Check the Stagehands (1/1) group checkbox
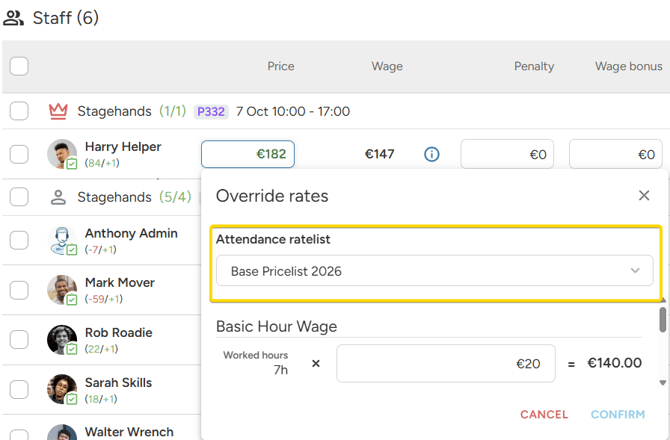Image resolution: width=670 pixels, height=440 pixels. [x=19, y=111]
